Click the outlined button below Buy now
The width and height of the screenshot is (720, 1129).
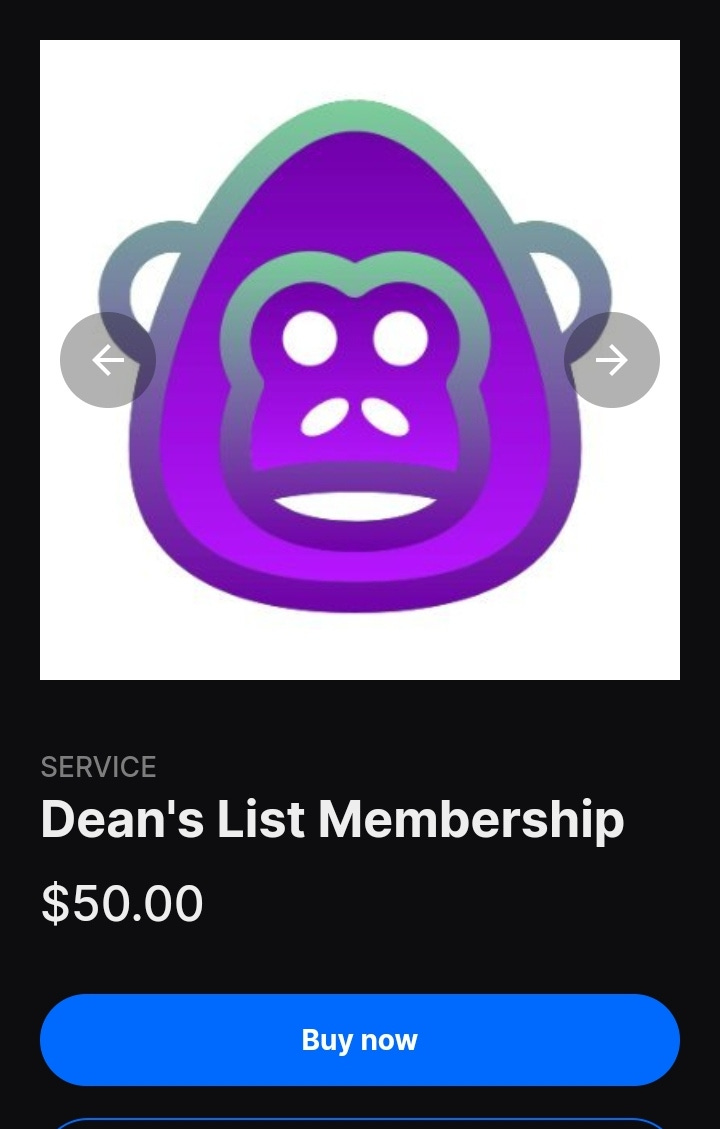click(360, 1124)
